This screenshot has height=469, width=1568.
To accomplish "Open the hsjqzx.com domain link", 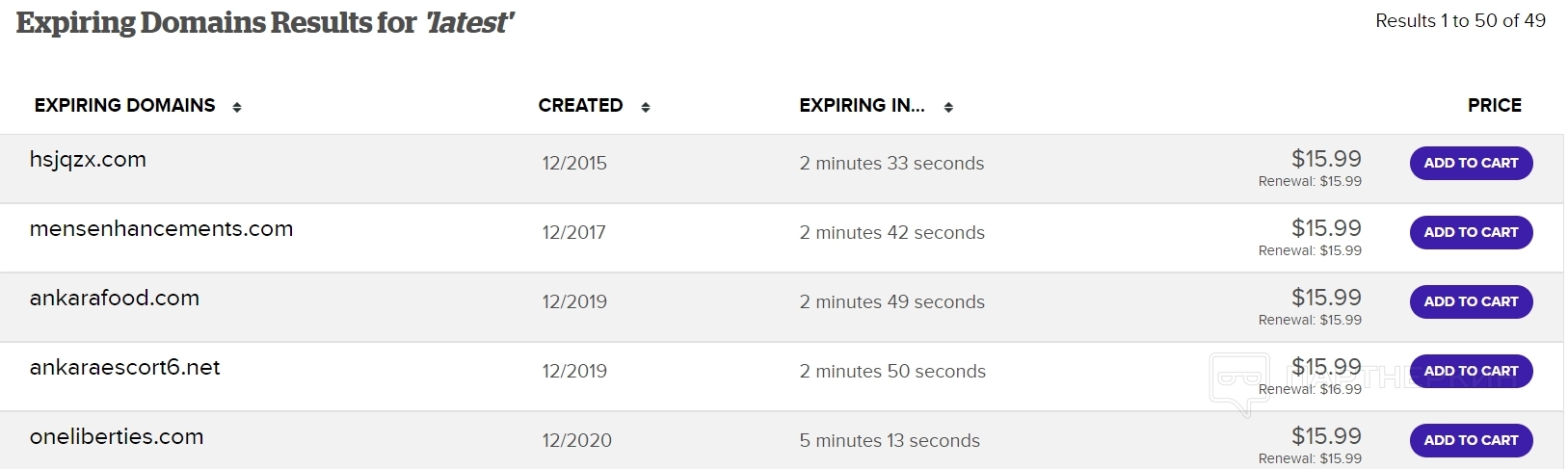I will click(88, 160).
